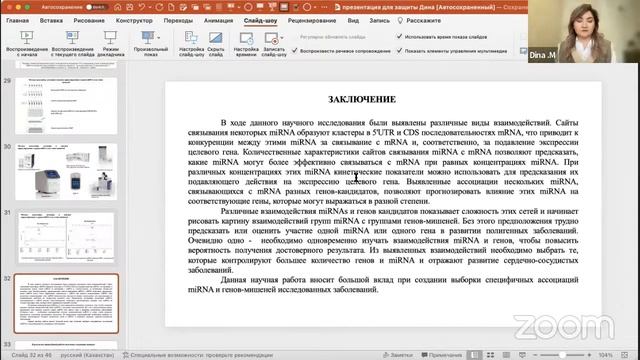Click the 104% zoom level
Screen dimensions: 640x360
tap(605, 355)
